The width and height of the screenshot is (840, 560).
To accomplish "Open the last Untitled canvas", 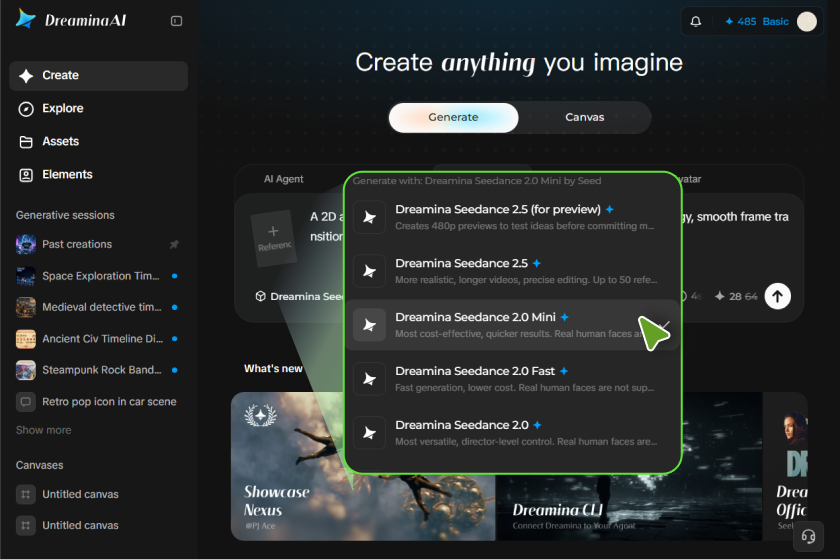I will 99,526.
